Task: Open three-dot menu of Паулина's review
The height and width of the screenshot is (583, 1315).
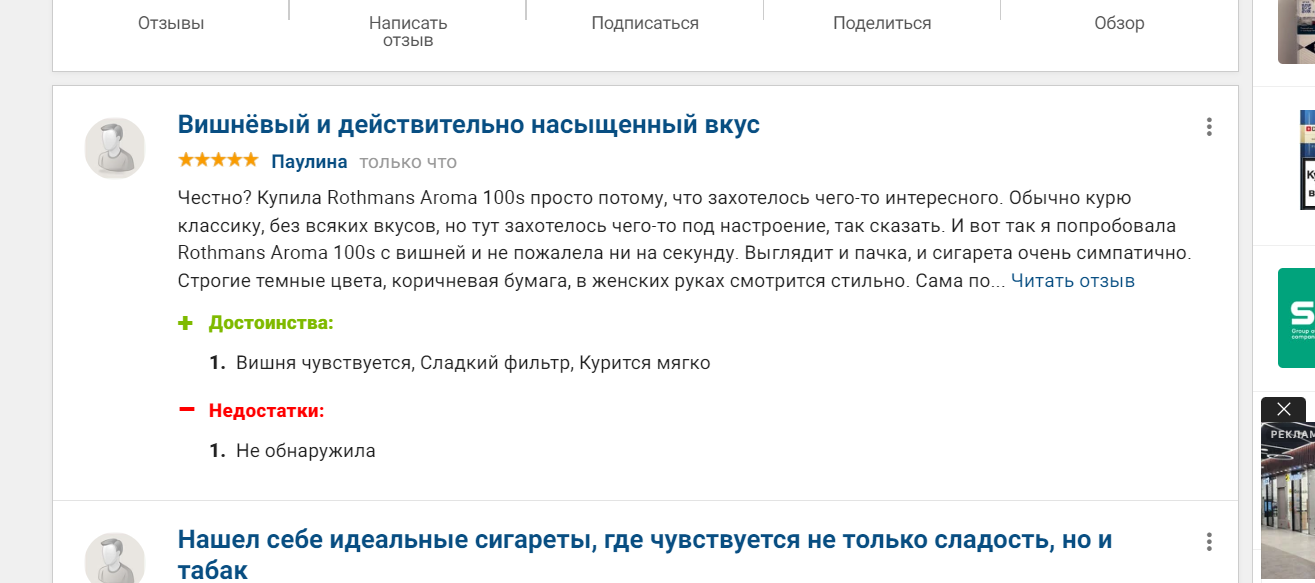Action: tap(1209, 127)
